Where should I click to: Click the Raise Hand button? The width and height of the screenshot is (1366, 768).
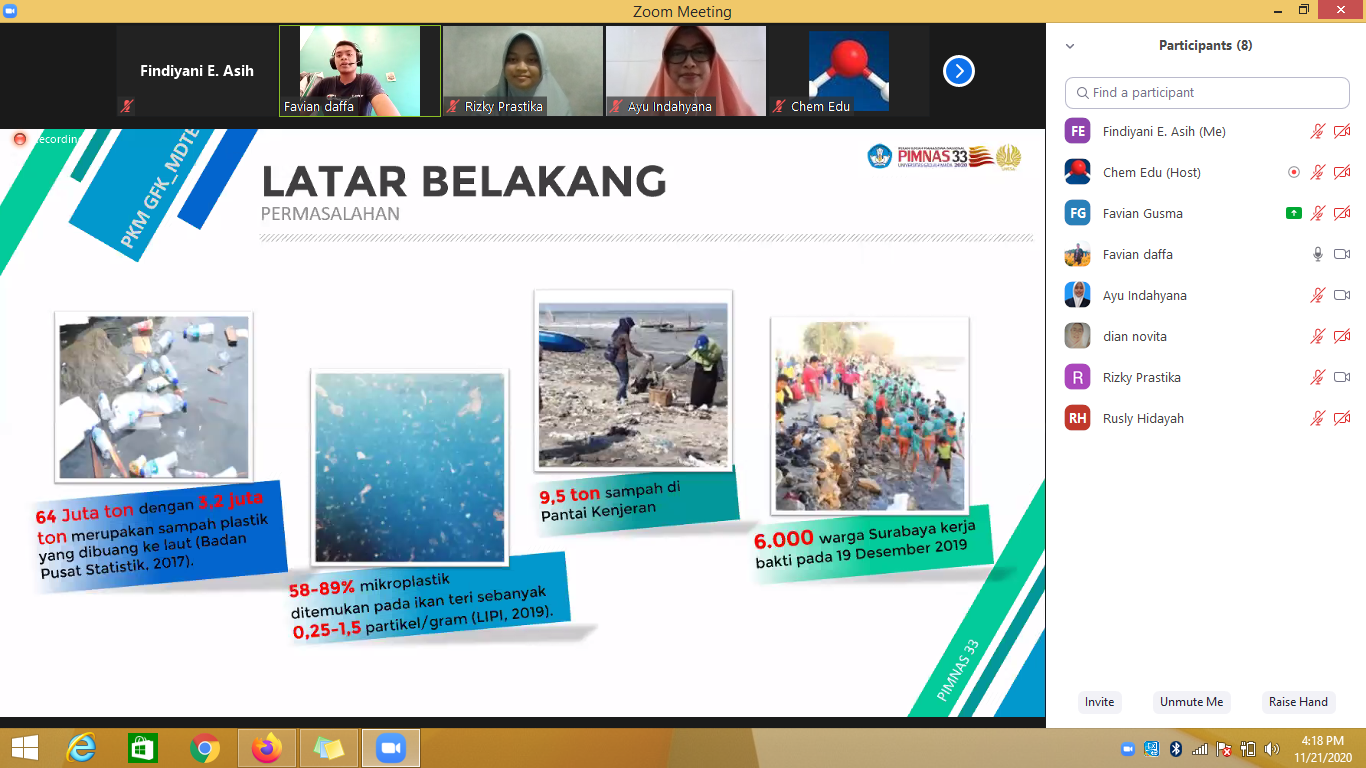click(x=1298, y=702)
